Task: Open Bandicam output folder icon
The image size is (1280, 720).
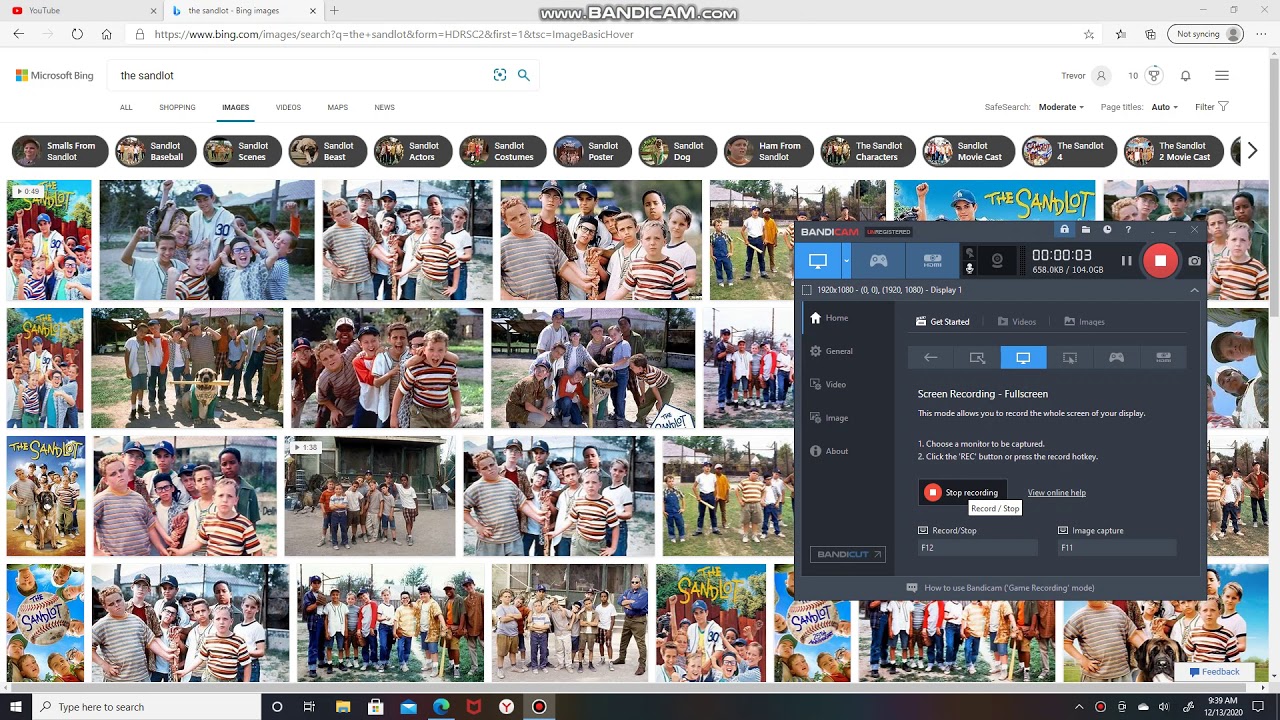Action: [1085, 230]
